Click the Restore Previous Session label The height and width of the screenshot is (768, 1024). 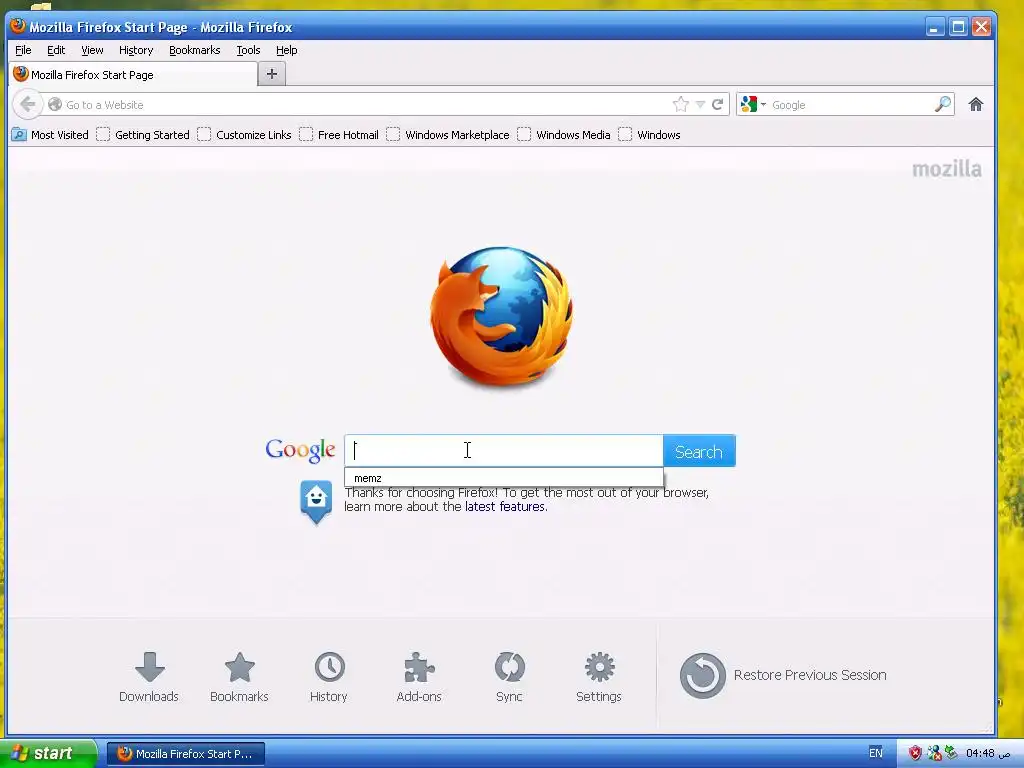click(x=810, y=675)
